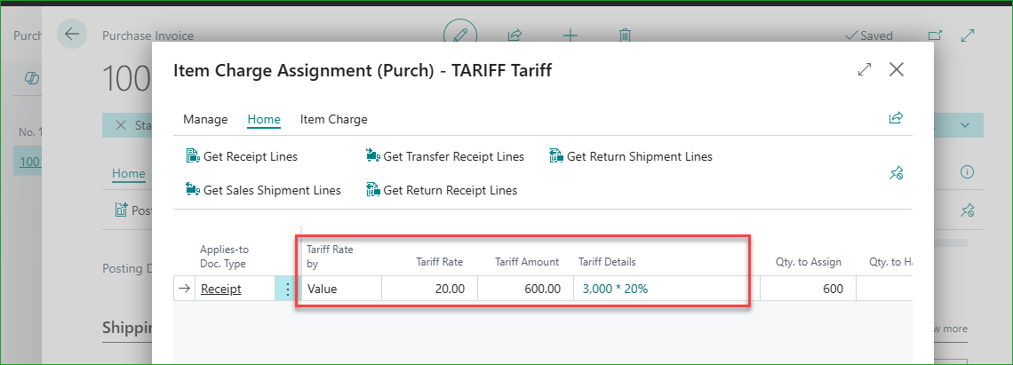Click the Get Transfer Receipt Lines icon
The width and height of the screenshot is (1013, 365).
pyautogui.click(x=372, y=156)
